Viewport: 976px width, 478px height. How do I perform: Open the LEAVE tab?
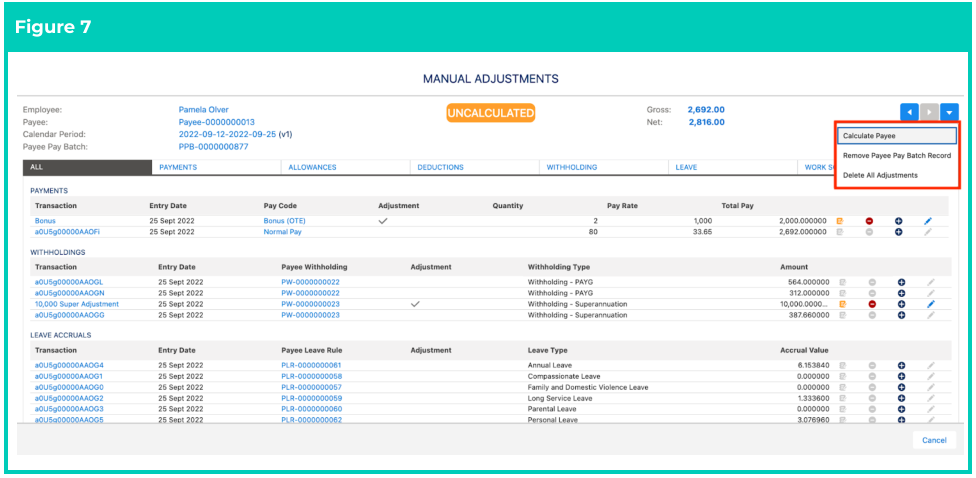pos(733,167)
